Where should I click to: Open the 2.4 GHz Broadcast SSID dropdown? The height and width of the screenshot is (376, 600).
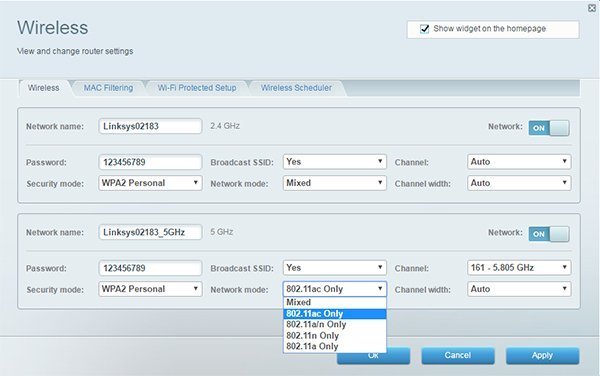[x=334, y=162]
